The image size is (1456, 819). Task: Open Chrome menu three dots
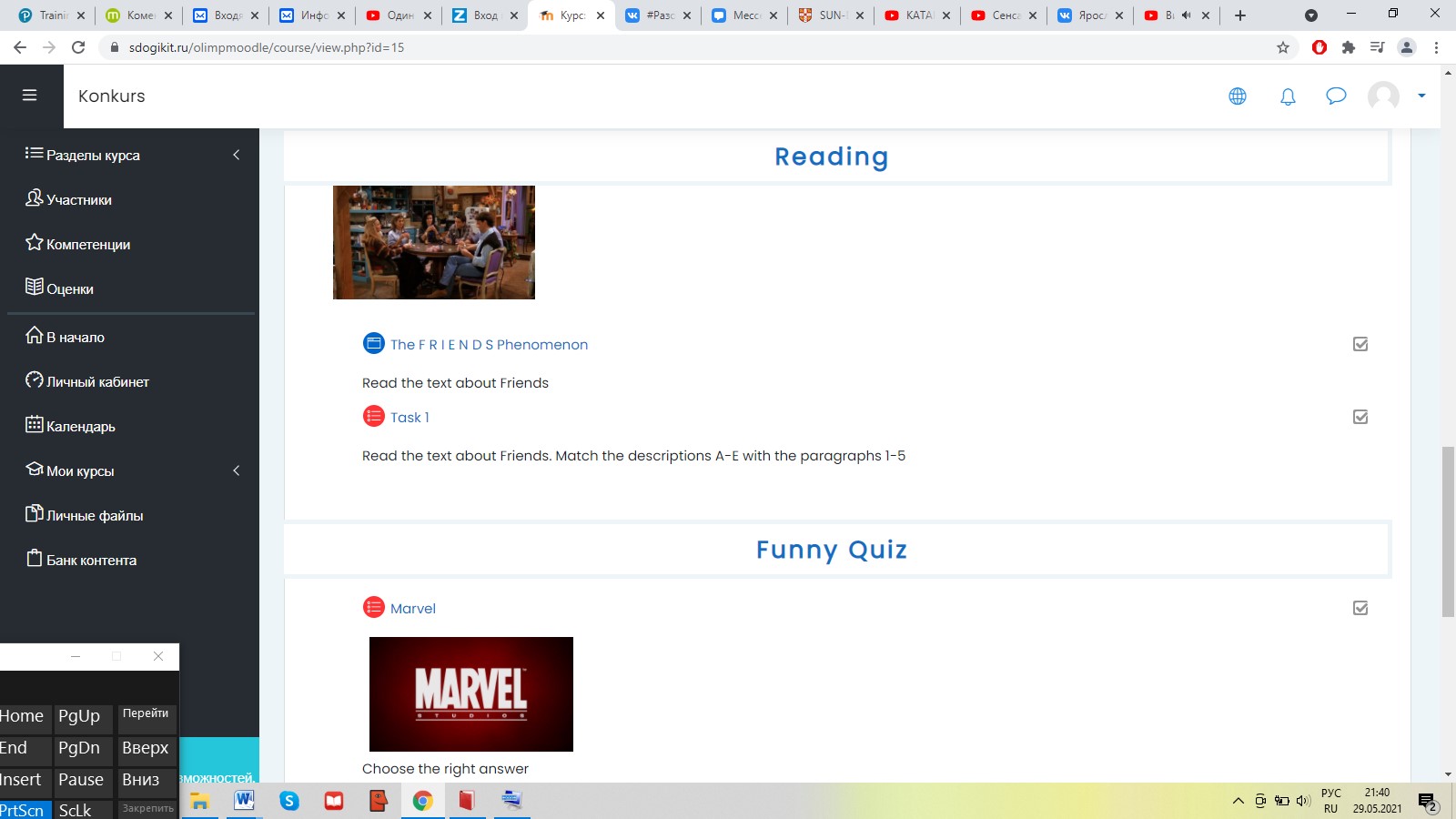(x=1437, y=47)
